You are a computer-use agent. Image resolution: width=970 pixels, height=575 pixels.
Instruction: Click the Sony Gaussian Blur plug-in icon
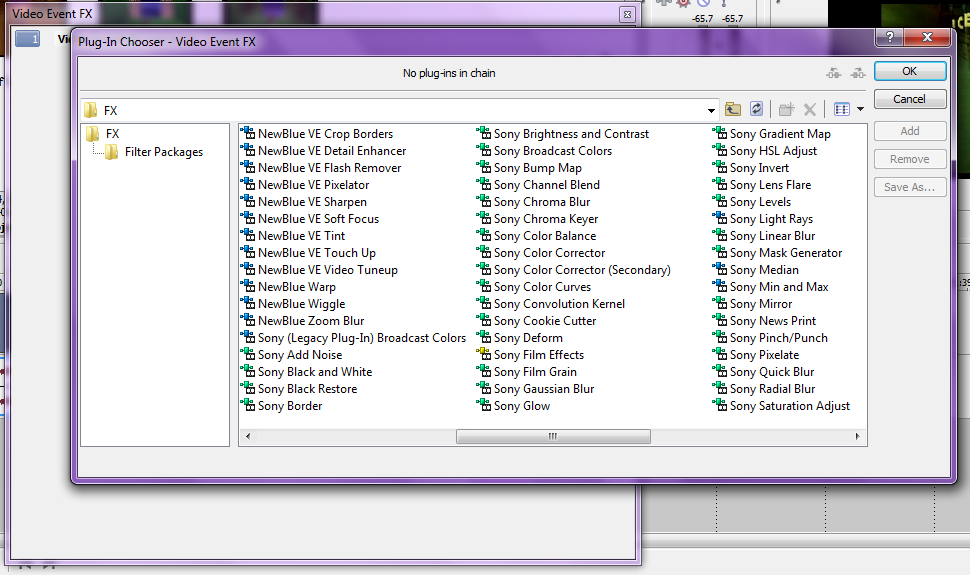[x=484, y=388]
